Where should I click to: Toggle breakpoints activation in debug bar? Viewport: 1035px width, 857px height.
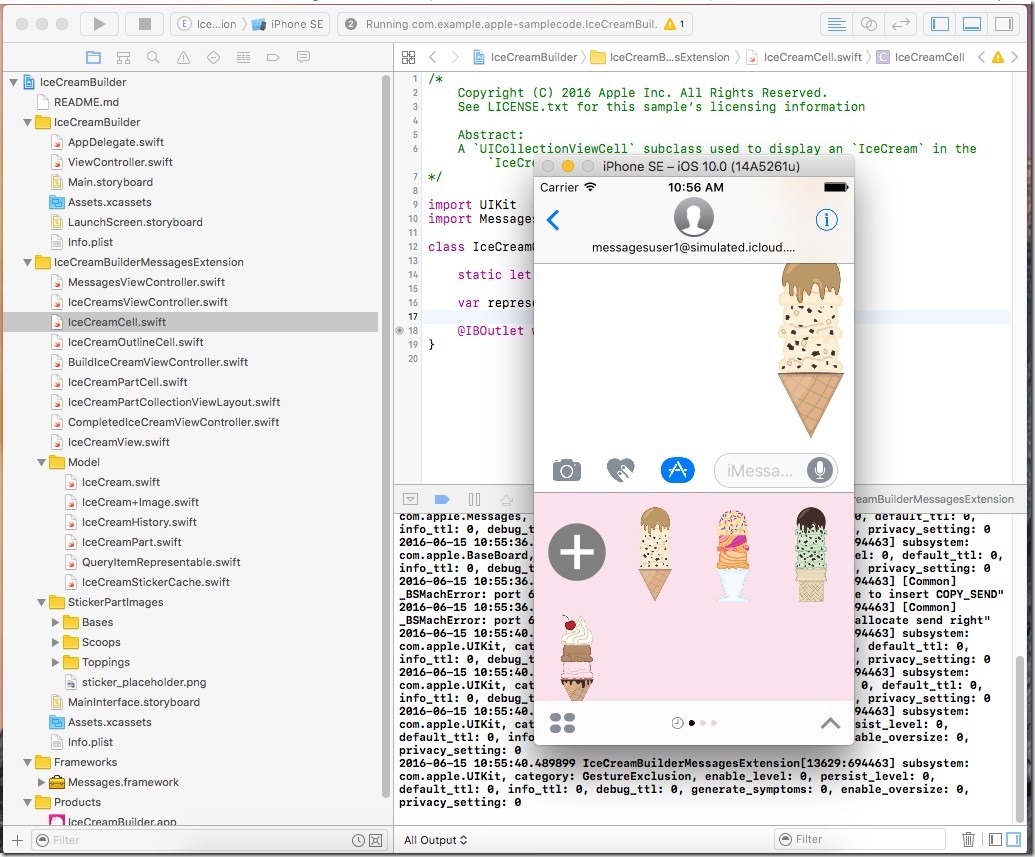[x=442, y=499]
